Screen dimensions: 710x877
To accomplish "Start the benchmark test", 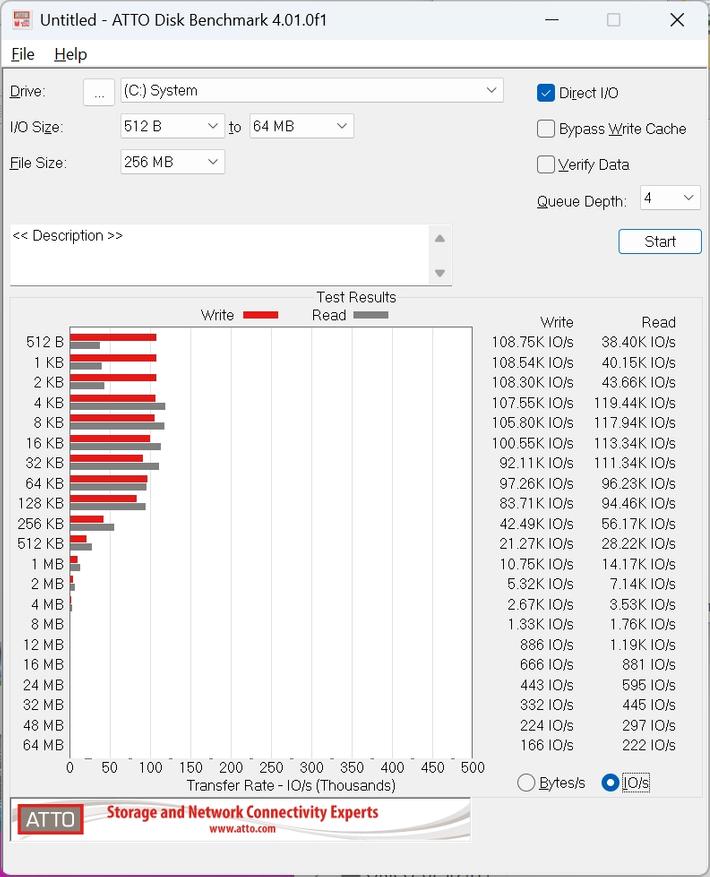I will 660,242.
